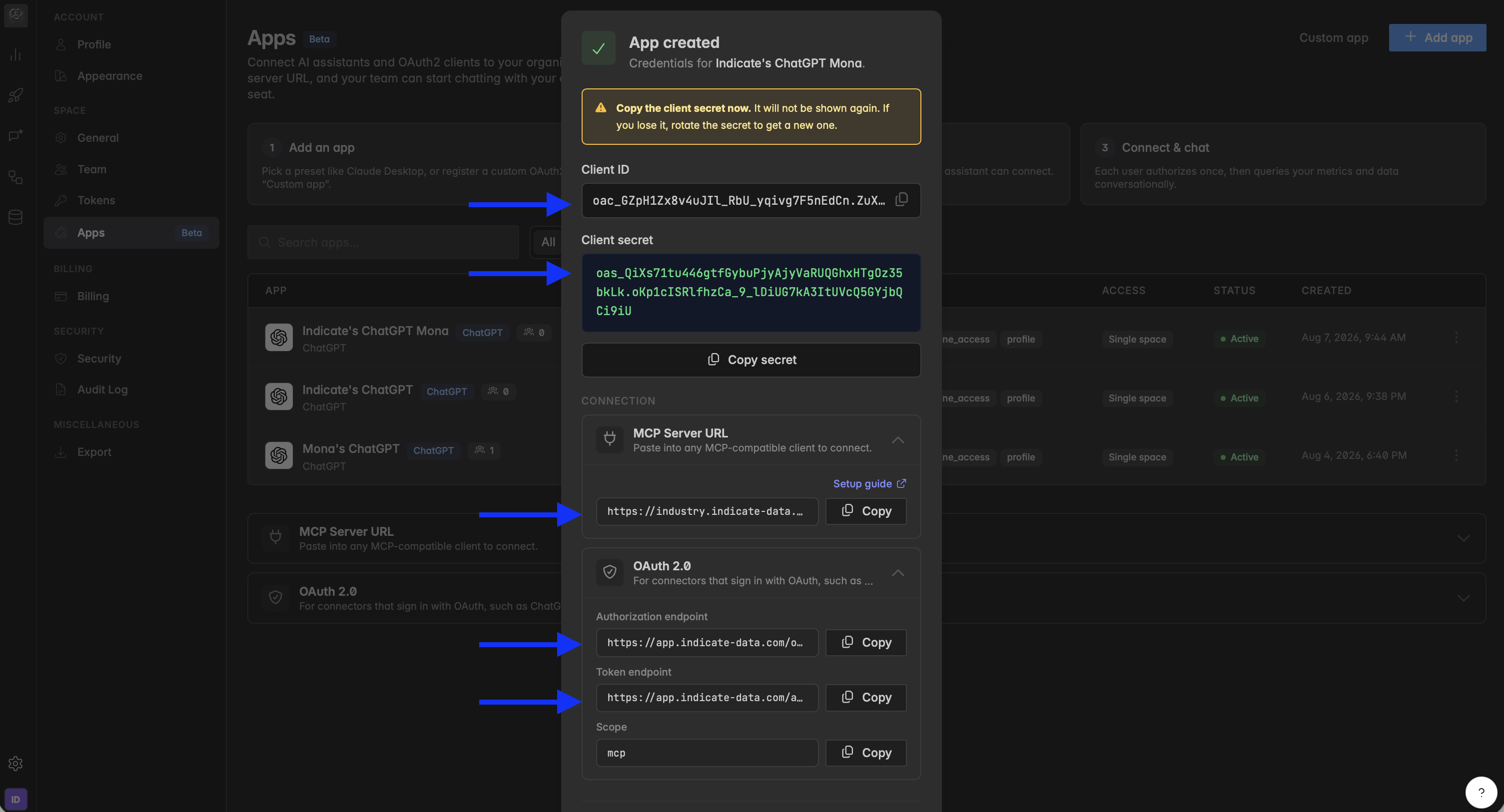Click the Created column header
The height and width of the screenshot is (812, 1504).
tap(1326, 291)
